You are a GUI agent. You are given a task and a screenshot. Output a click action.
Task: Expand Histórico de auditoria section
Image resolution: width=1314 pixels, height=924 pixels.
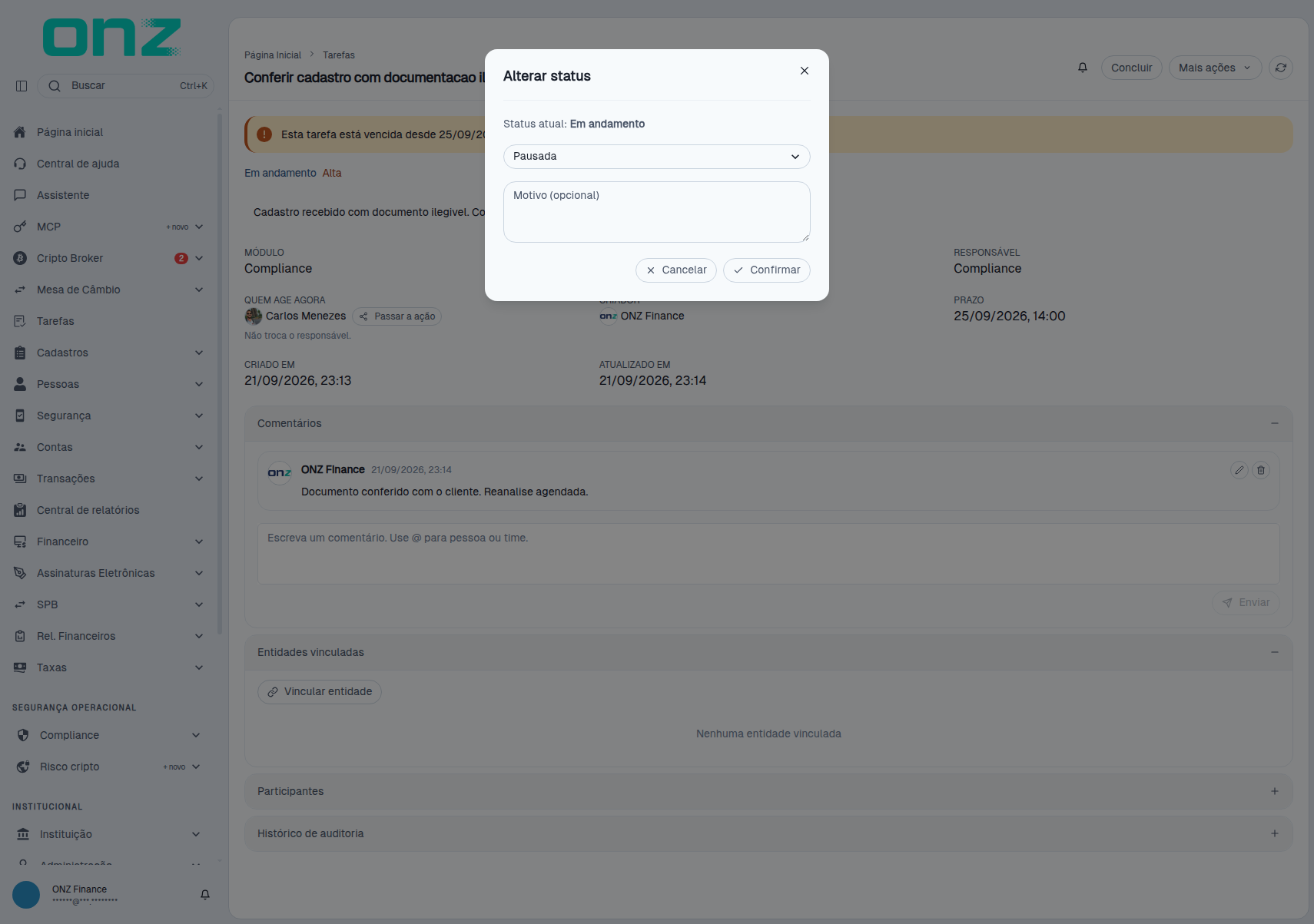(1275, 833)
